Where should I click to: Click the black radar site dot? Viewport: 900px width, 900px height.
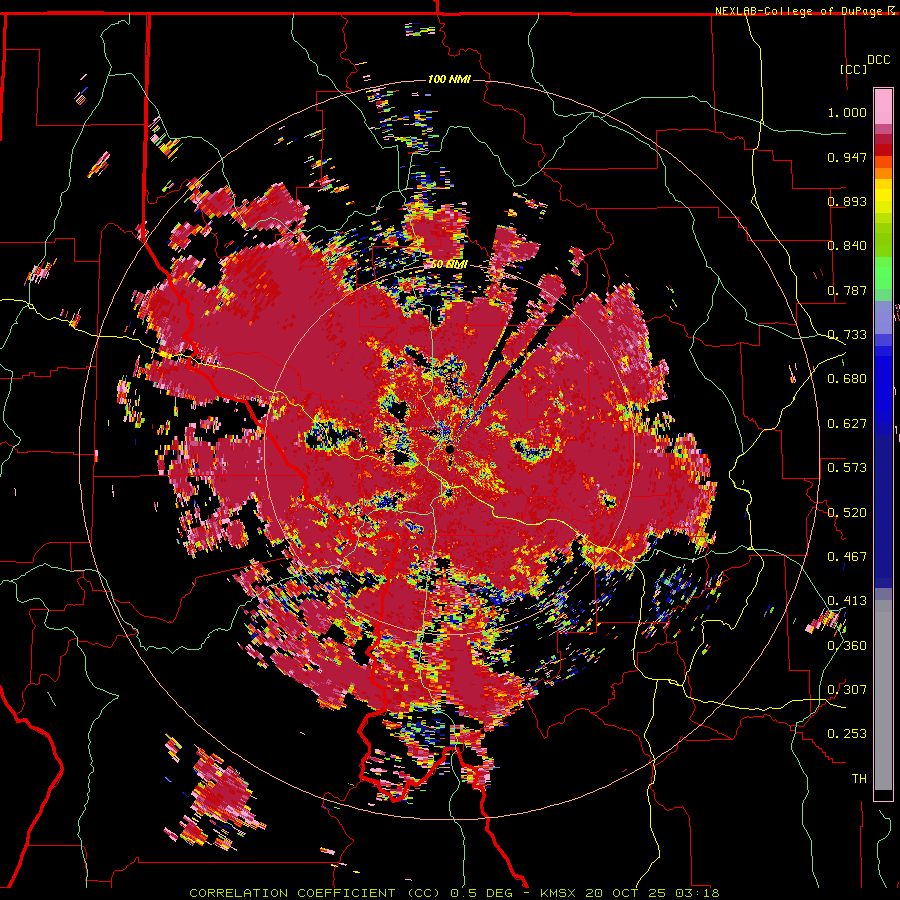click(450, 449)
